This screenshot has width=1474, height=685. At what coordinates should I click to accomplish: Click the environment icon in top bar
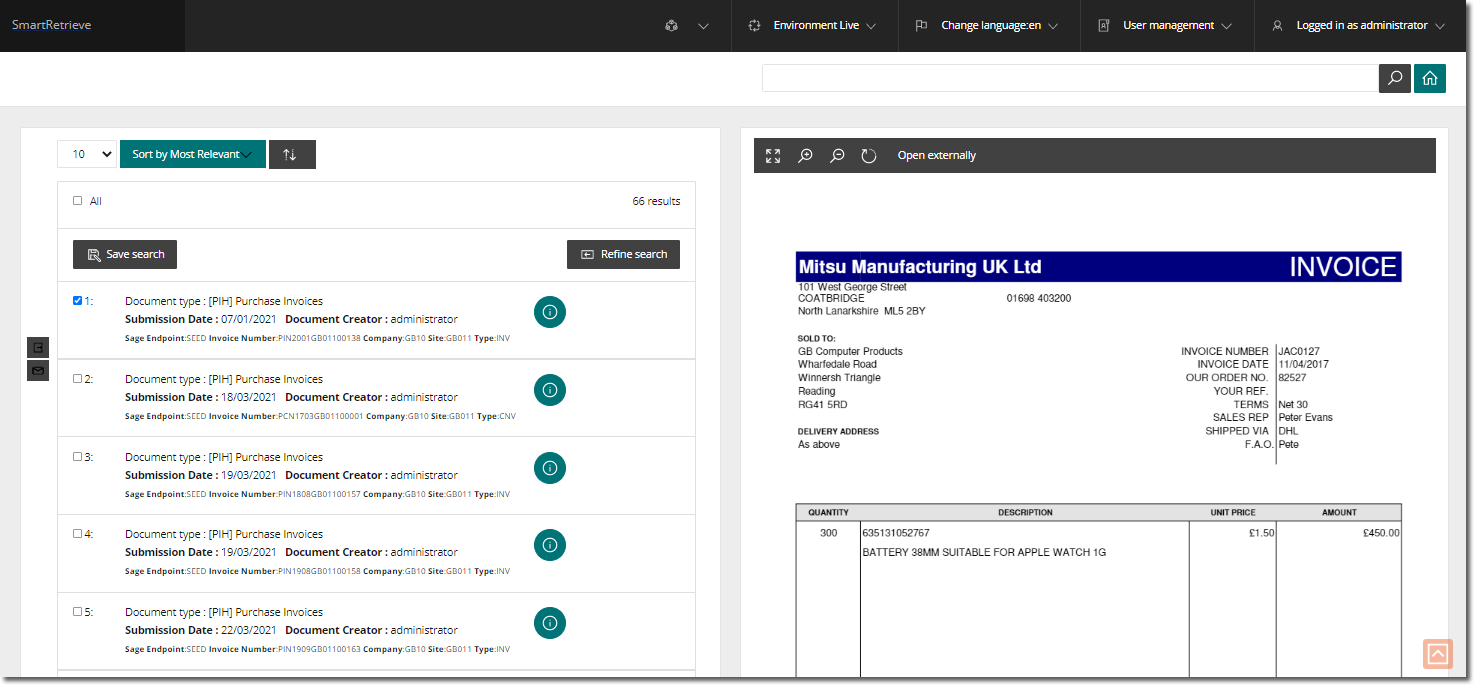pos(754,26)
